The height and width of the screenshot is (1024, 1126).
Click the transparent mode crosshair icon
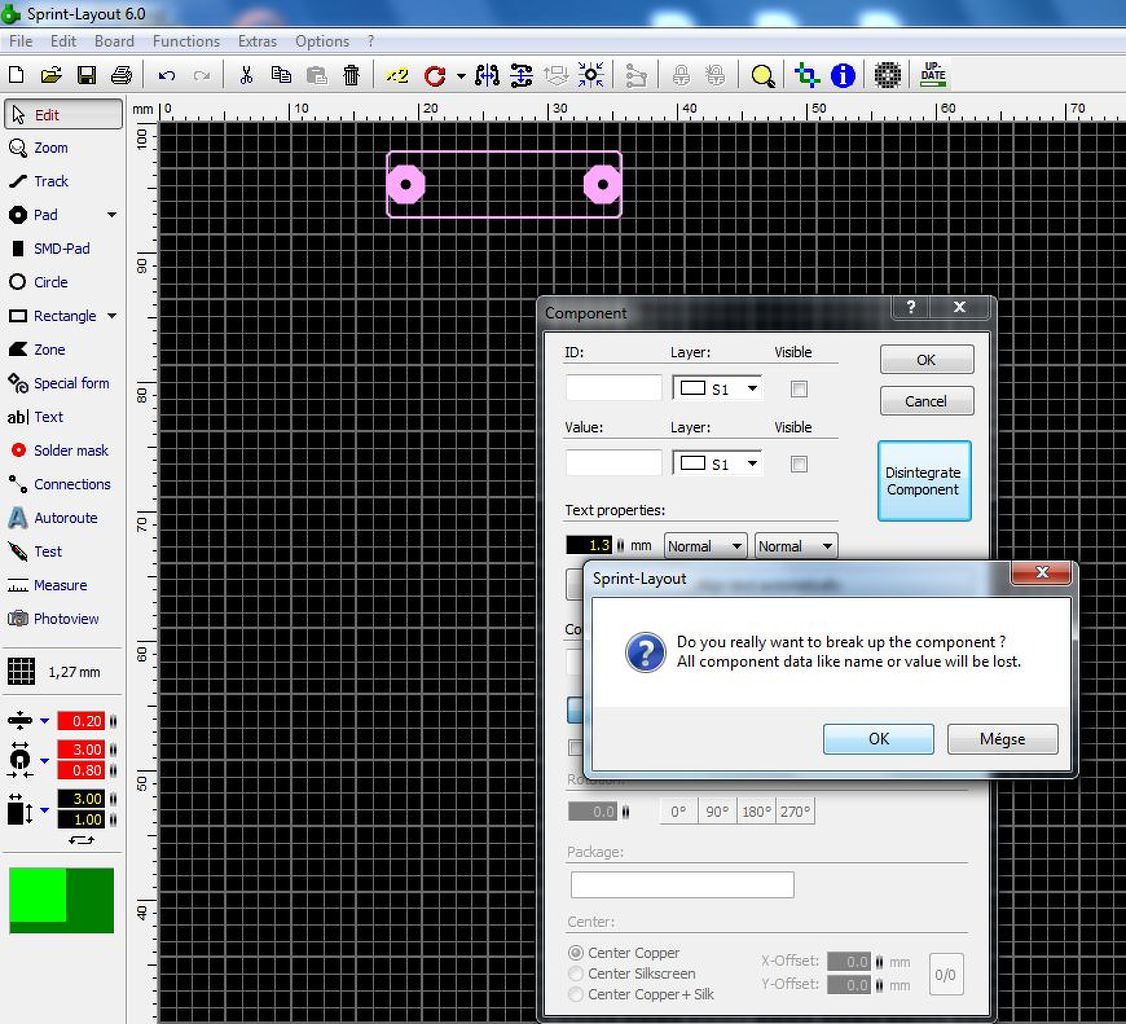click(x=807, y=75)
